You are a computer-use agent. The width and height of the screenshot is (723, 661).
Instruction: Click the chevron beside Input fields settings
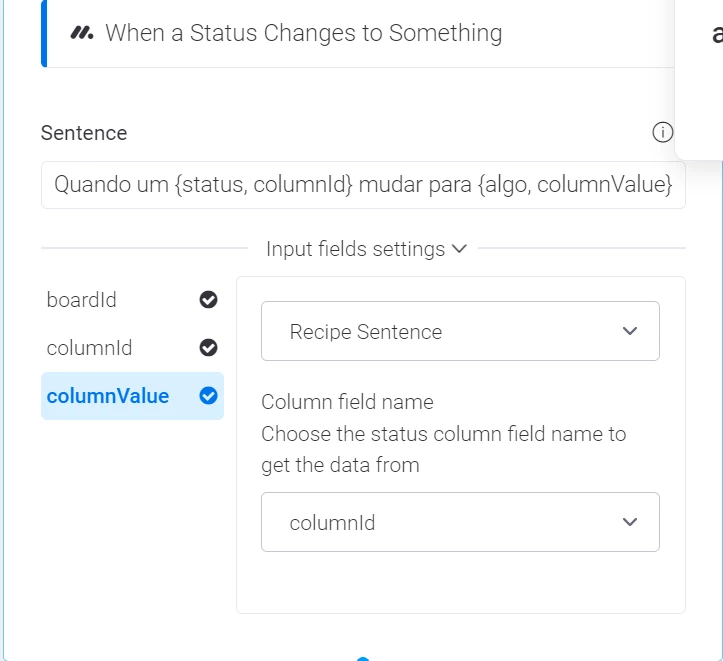[459, 249]
